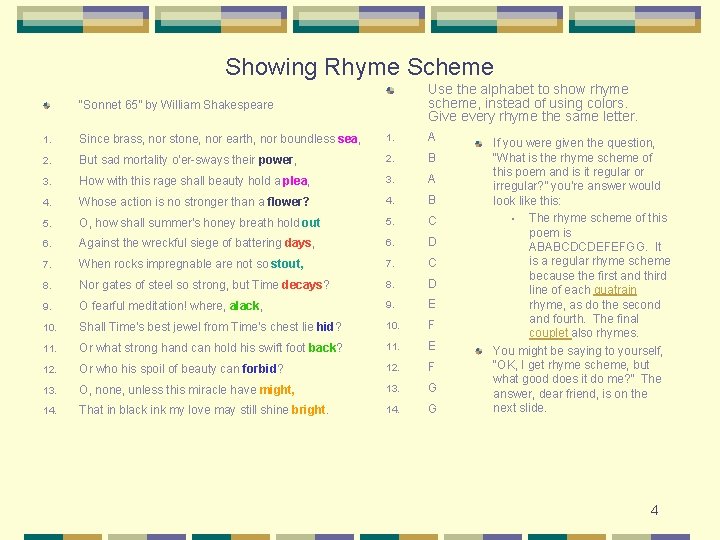
Task: Click rhyme letter E for line 9
Action: click(432, 304)
